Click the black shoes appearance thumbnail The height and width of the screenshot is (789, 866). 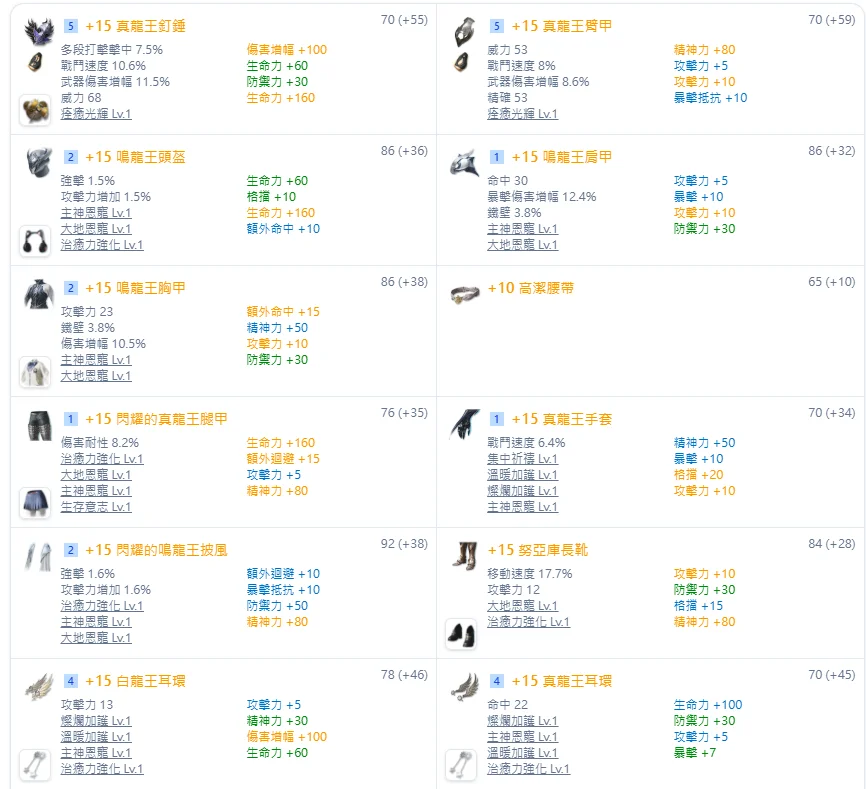coord(462,633)
